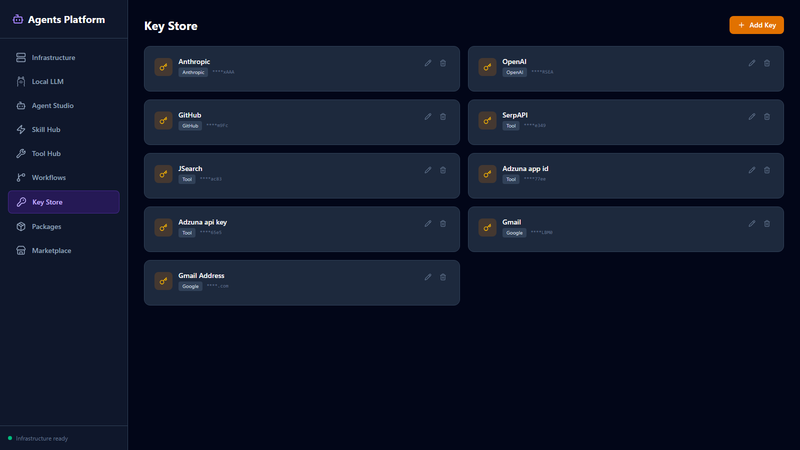
Task: Open the Tool Hub page
Action: click(46, 154)
